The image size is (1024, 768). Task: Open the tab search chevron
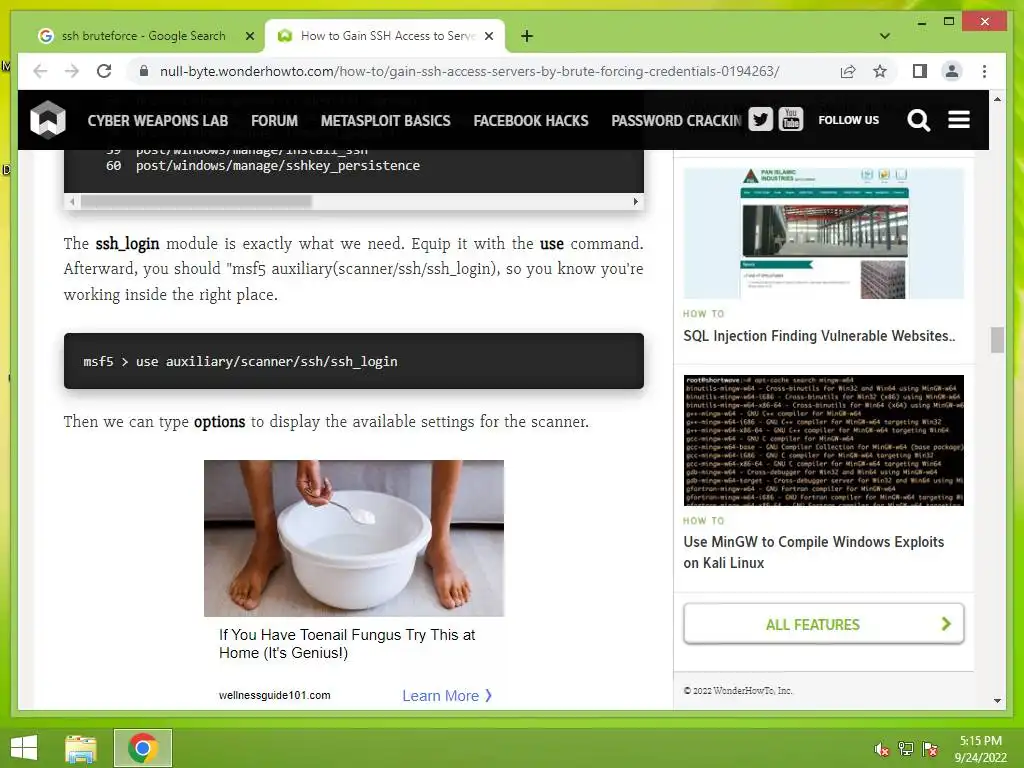point(884,36)
